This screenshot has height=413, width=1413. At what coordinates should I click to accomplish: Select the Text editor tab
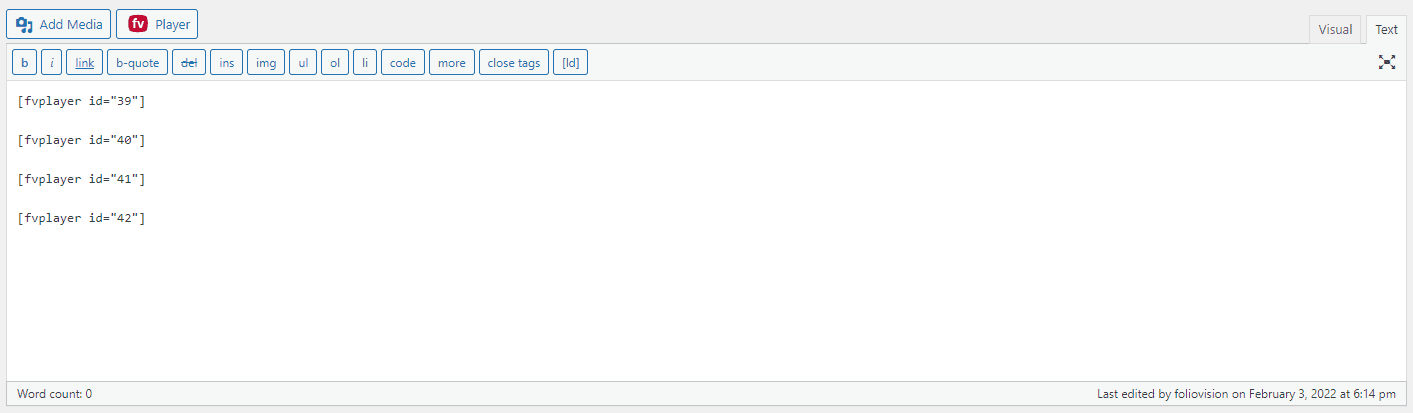[1386, 30]
